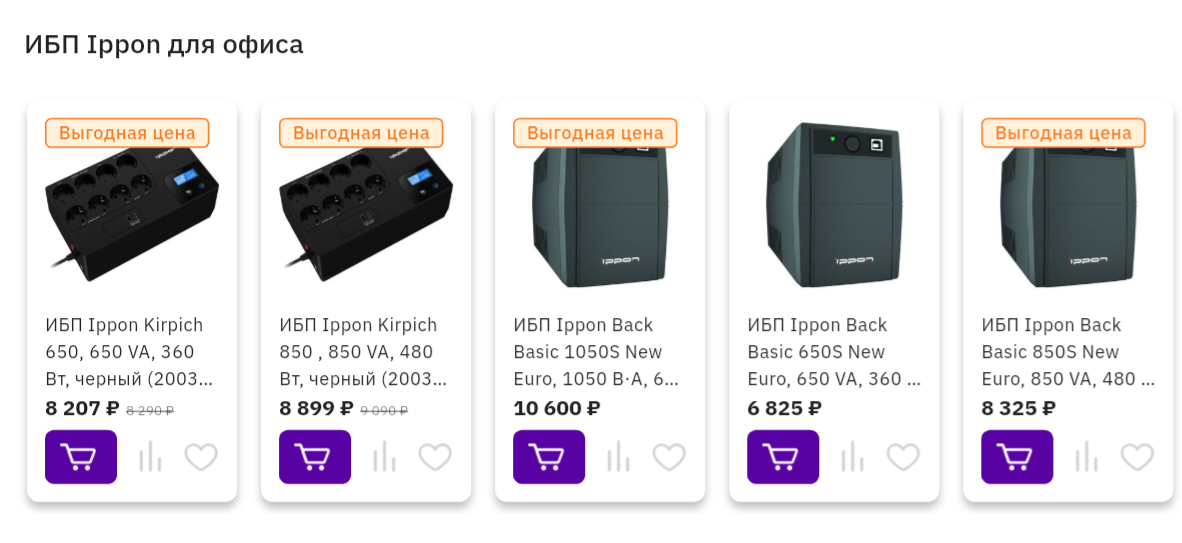This screenshot has height=543, width=1182.
Task: Add Back Basic 1050S to cart
Action: pyautogui.click(x=549, y=457)
